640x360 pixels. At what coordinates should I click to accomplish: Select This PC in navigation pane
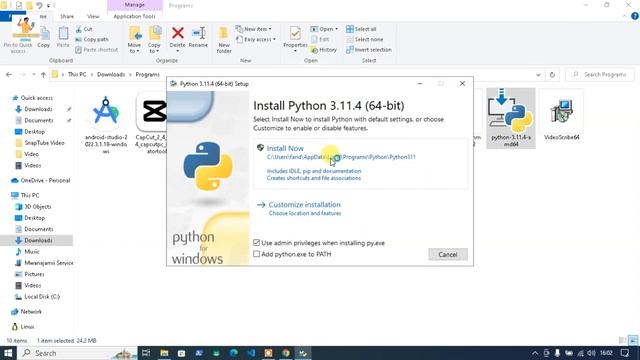pyautogui.click(x=30, y=195)
